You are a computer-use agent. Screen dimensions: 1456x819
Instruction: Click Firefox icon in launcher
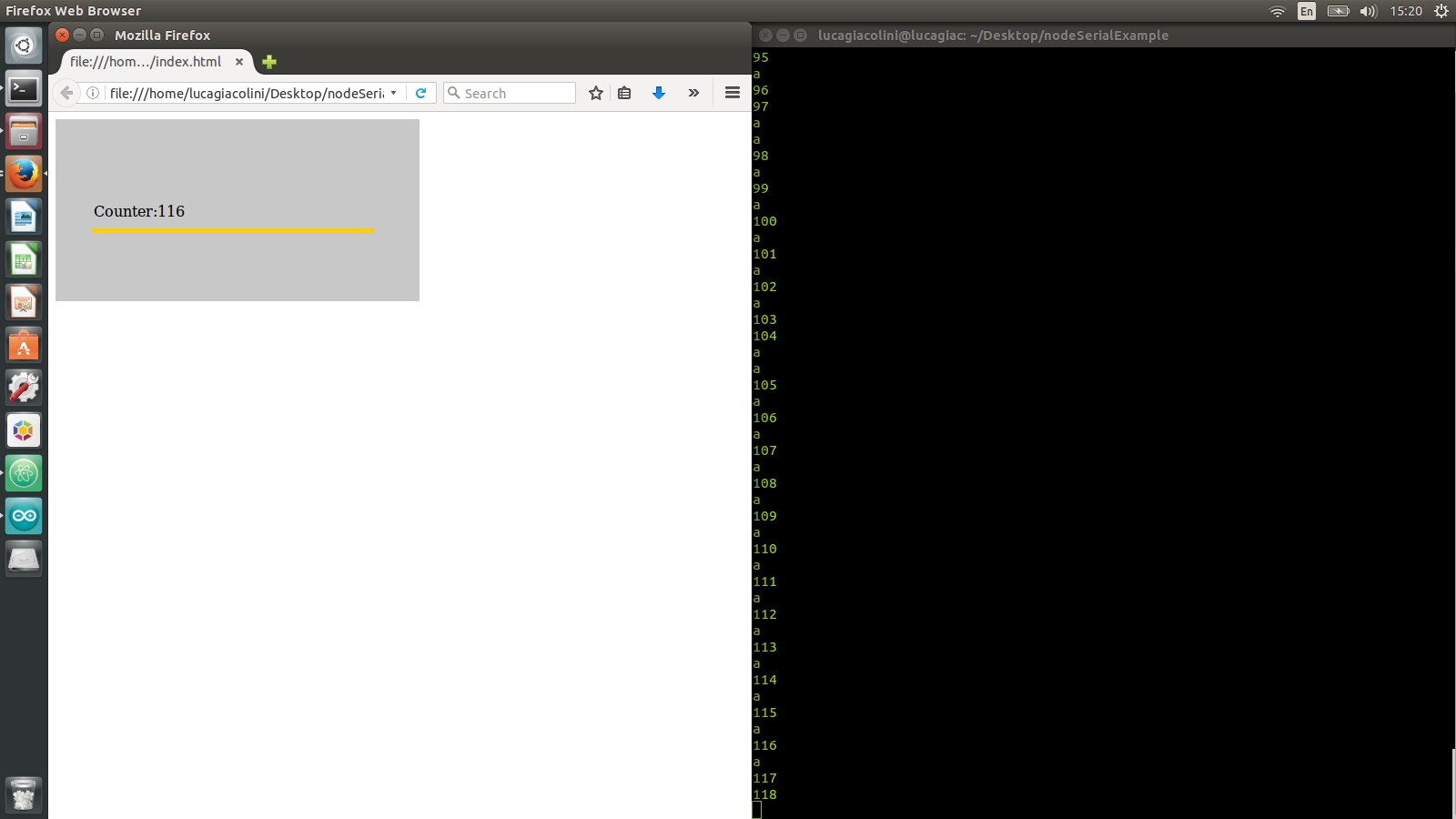[x=24, y=174]
